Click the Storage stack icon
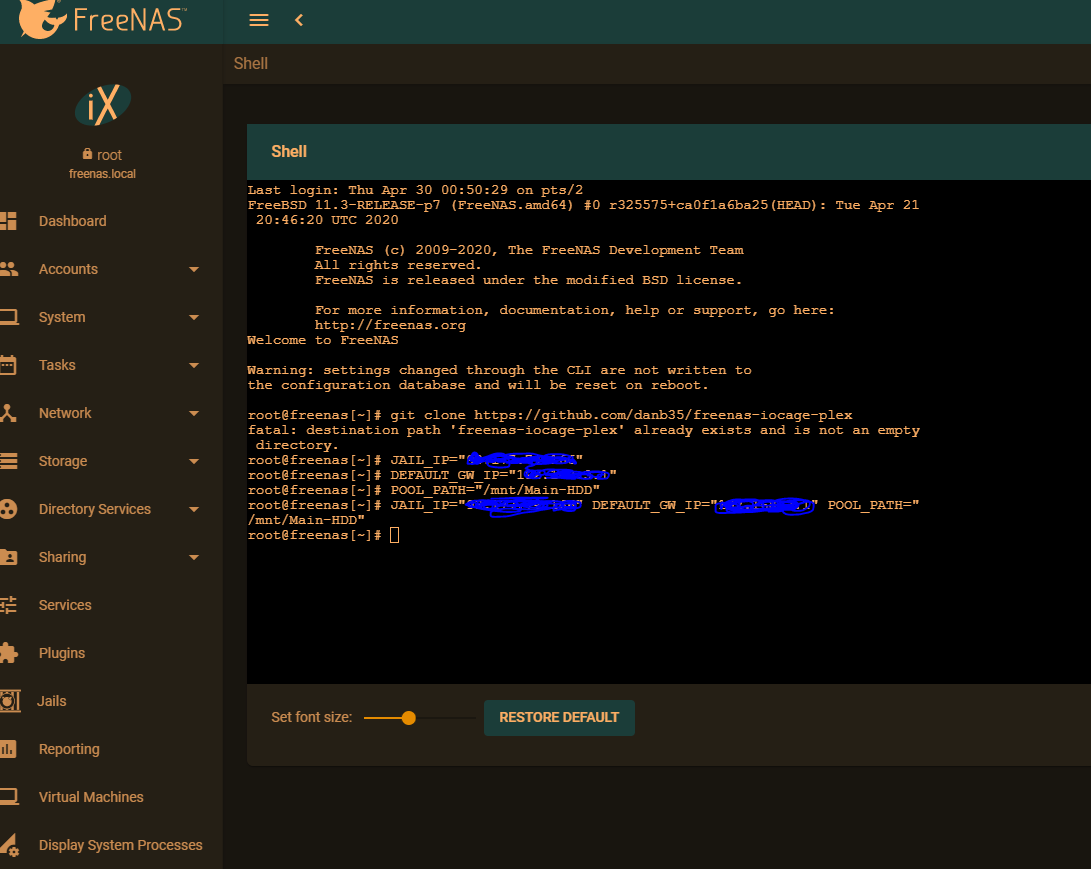The width and height of the screenshot is (1091, 869). pyautogui.click(x=8, y=461)
